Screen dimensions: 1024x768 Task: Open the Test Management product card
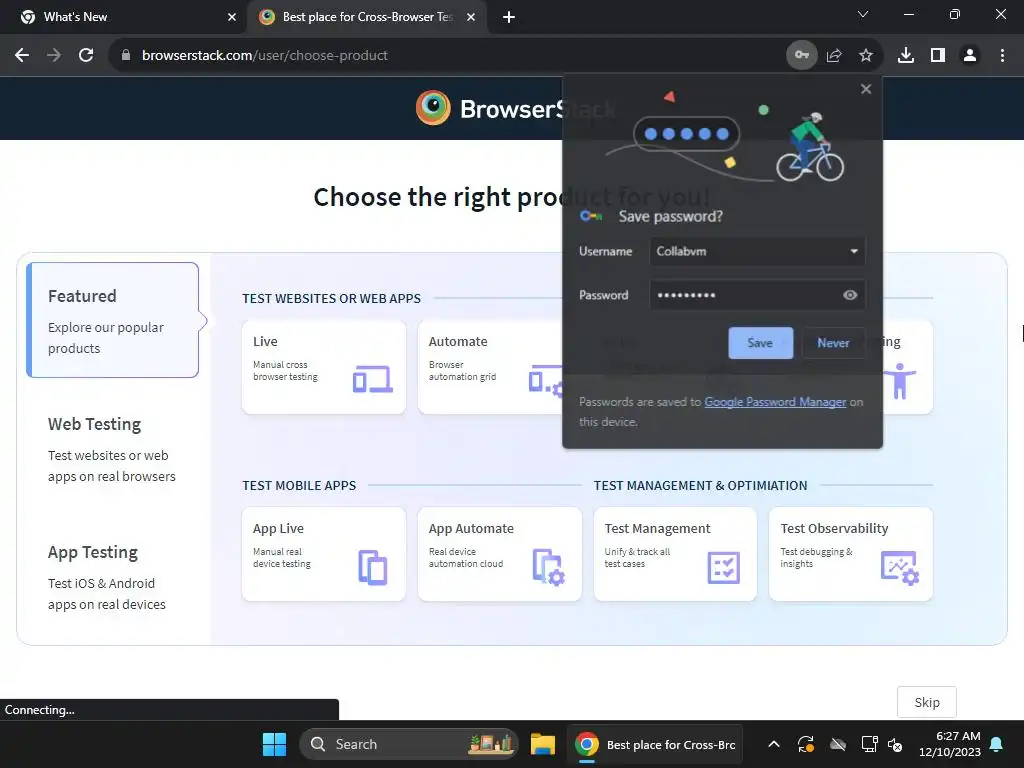pos(675,554)
